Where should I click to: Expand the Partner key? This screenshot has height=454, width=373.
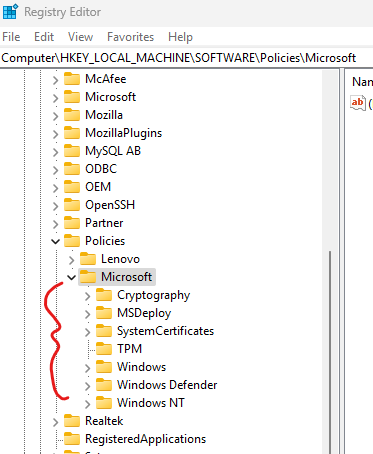coord(55,224)
